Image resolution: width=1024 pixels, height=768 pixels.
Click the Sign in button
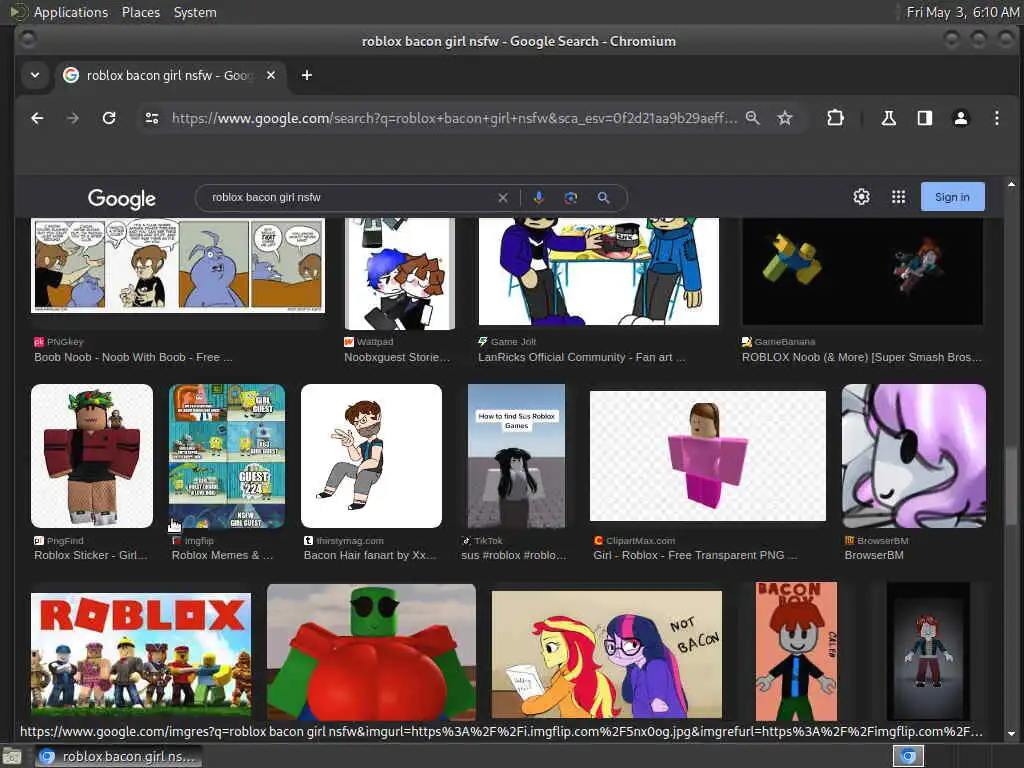click(x=952, y=197)
